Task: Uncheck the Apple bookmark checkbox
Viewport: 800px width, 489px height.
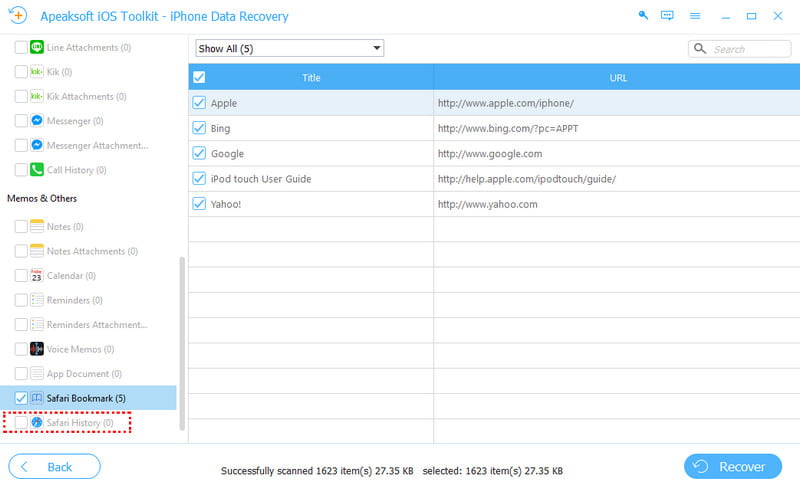Action: (199, 103)
